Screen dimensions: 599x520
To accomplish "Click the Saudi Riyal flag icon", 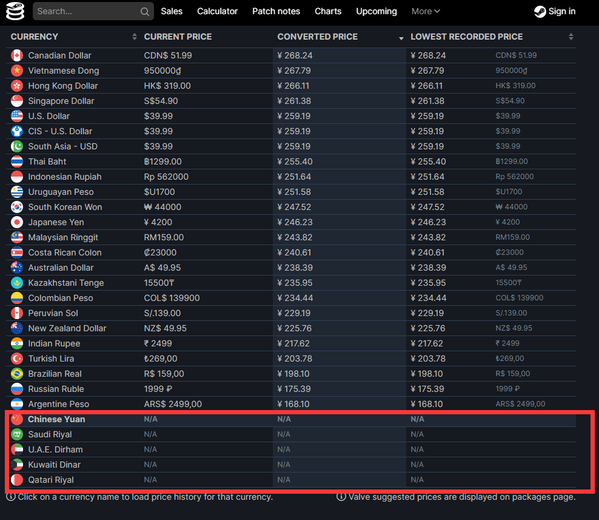I will point(17,434).
